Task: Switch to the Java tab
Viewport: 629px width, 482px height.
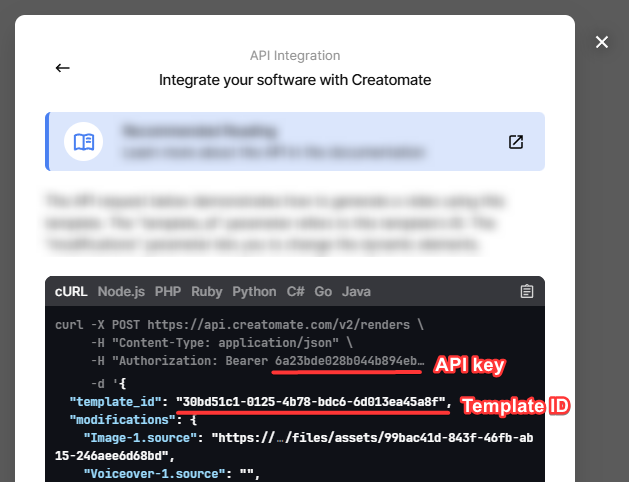Action: click(356, 292)
